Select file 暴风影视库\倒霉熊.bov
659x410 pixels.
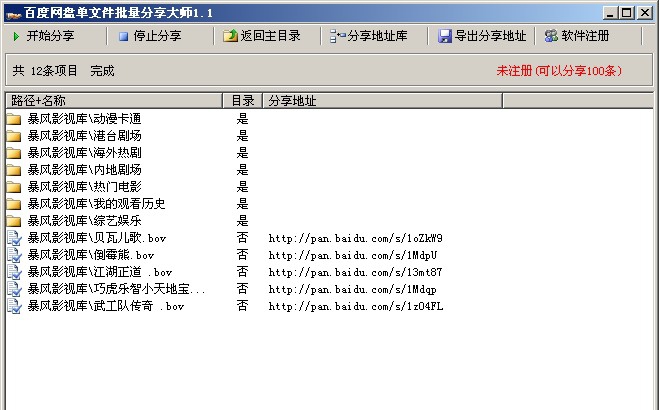91,255
